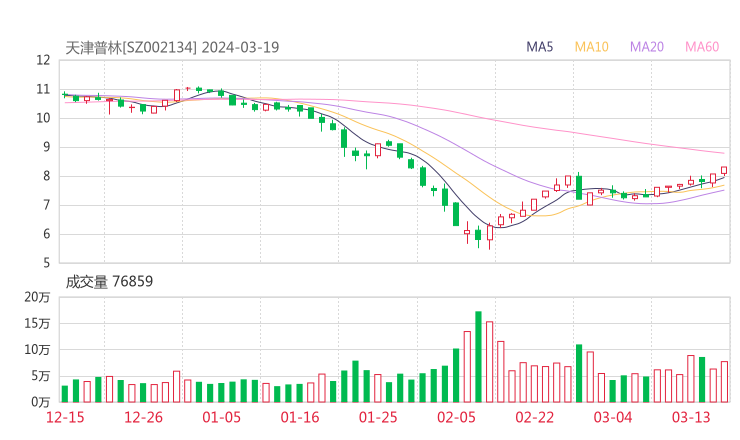Image resolution: width=740 pixels, height=440 pixels.
Task: Click the price axis value 5
Action: point(46,263)
